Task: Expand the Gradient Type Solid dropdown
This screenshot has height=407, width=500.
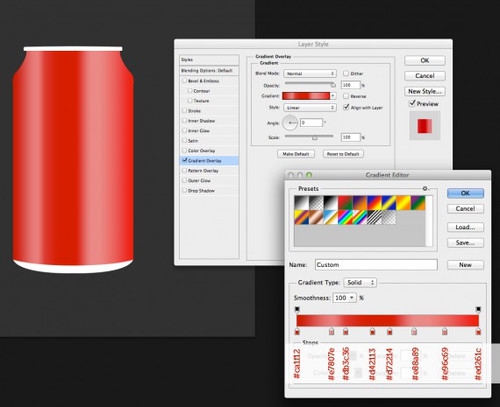Action: pos(360,282)
